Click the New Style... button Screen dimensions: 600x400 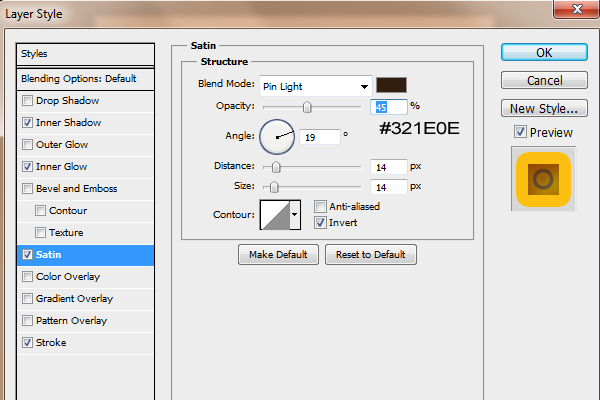click(x=544, y=108)
